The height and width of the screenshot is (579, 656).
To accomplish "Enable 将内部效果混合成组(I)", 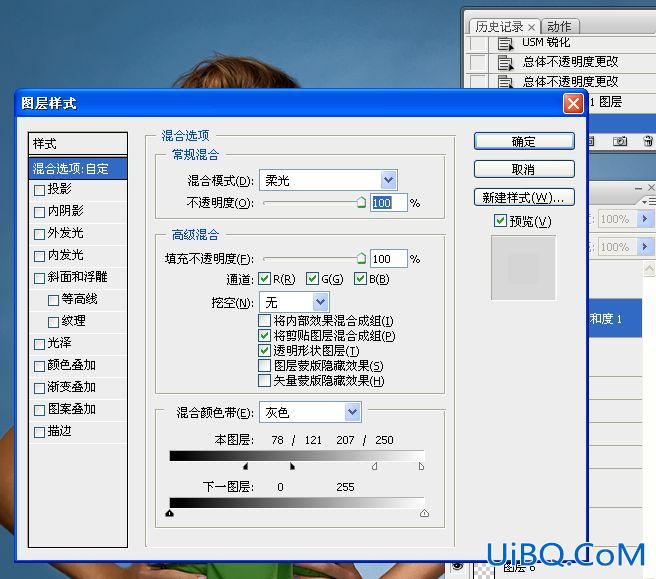I will [x=264, y=320].
